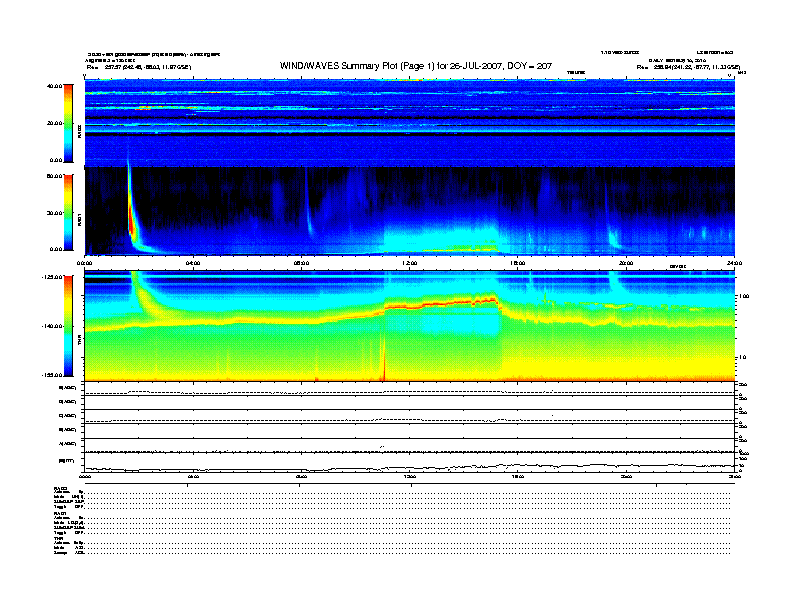Screen dimensions: 792x612
Task: Click the RAD1 panel rainbow color bar
Action: coord(68,213)
